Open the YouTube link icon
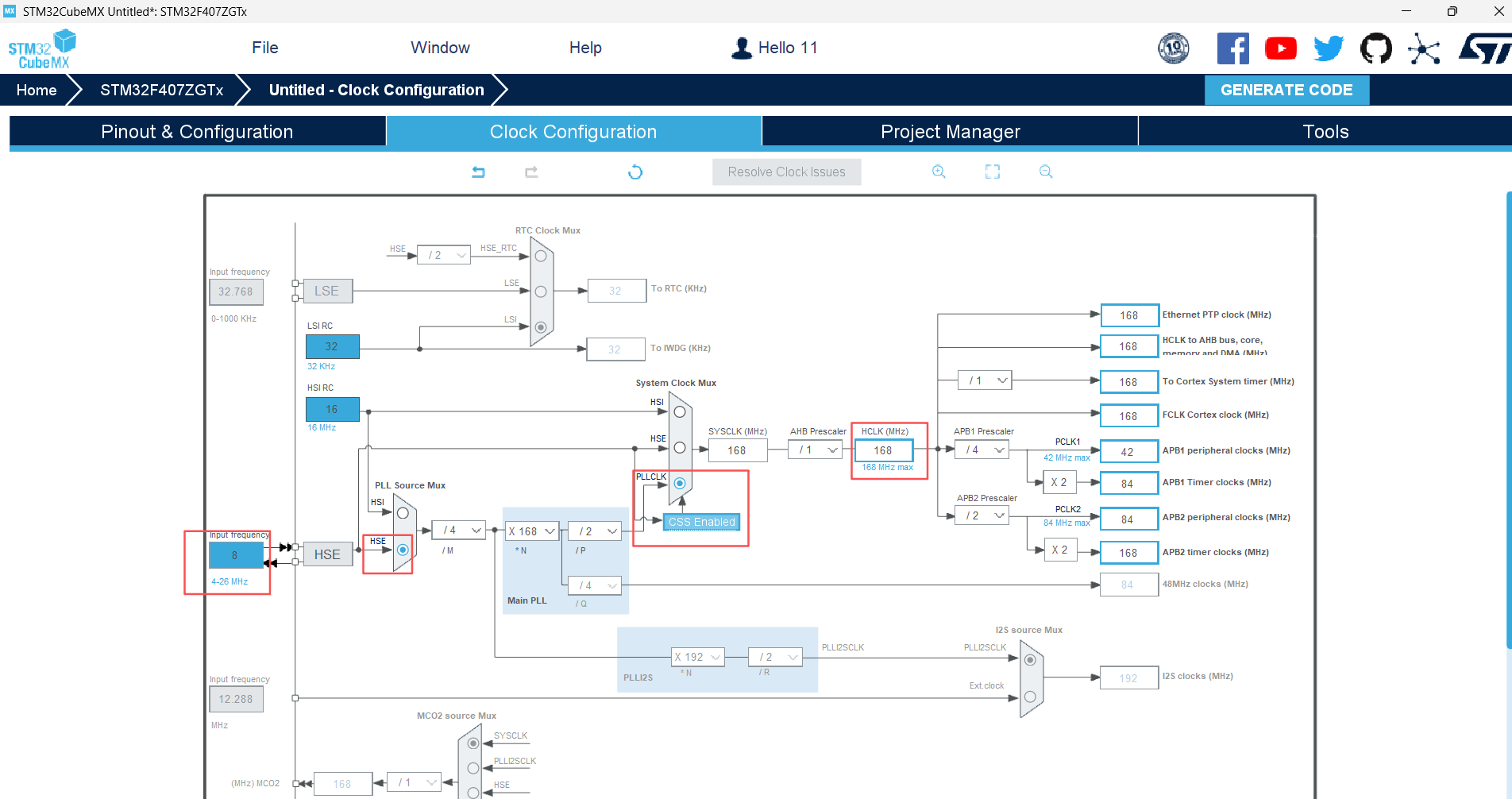This screenshot has height=799, width=1512. click(x=1281, y=48)
